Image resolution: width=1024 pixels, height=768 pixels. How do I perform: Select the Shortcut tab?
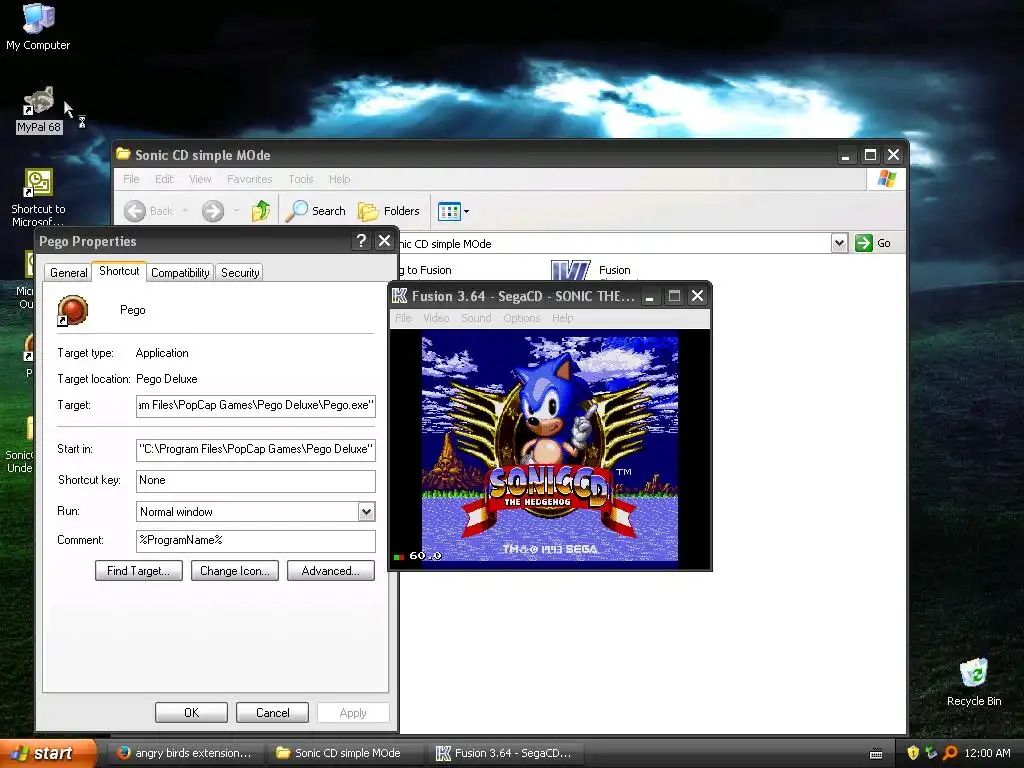[x=119, y=271]
